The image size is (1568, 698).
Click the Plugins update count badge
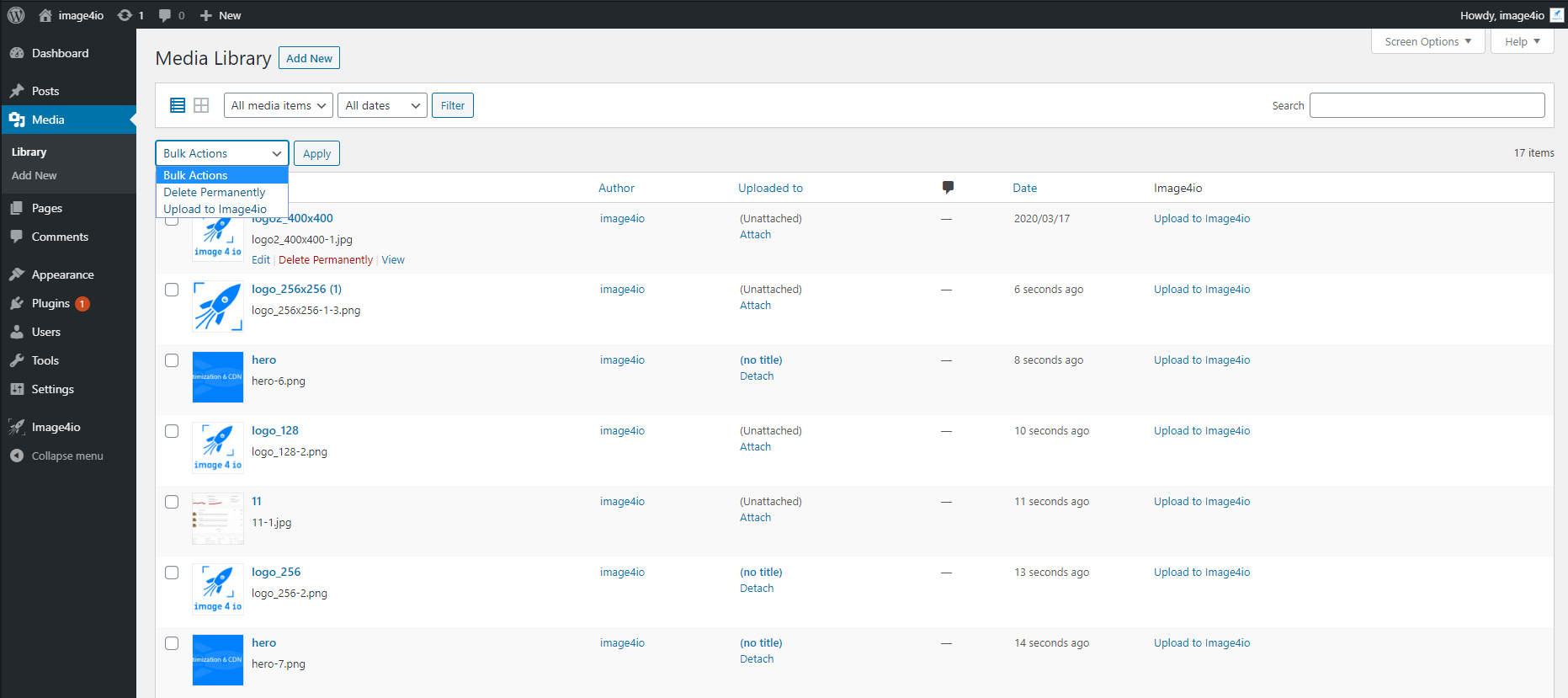pyautogui.click(x=82, y=304)
